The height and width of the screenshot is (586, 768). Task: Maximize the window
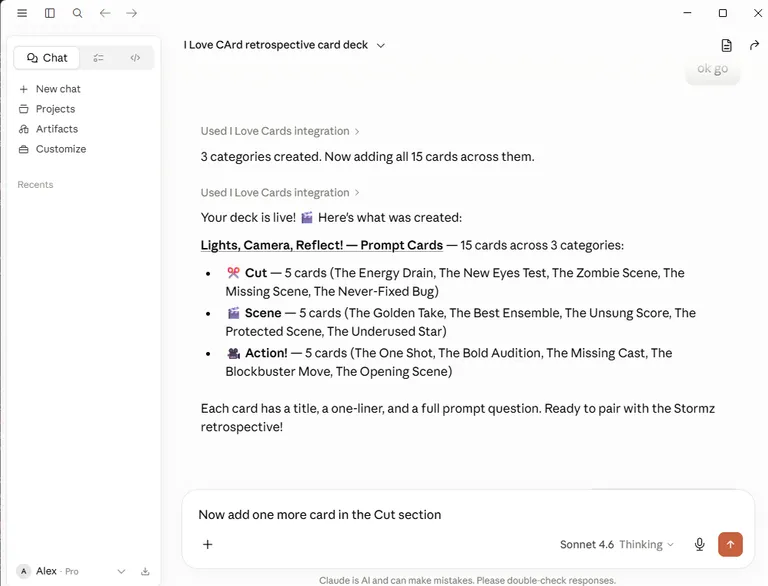722,13
